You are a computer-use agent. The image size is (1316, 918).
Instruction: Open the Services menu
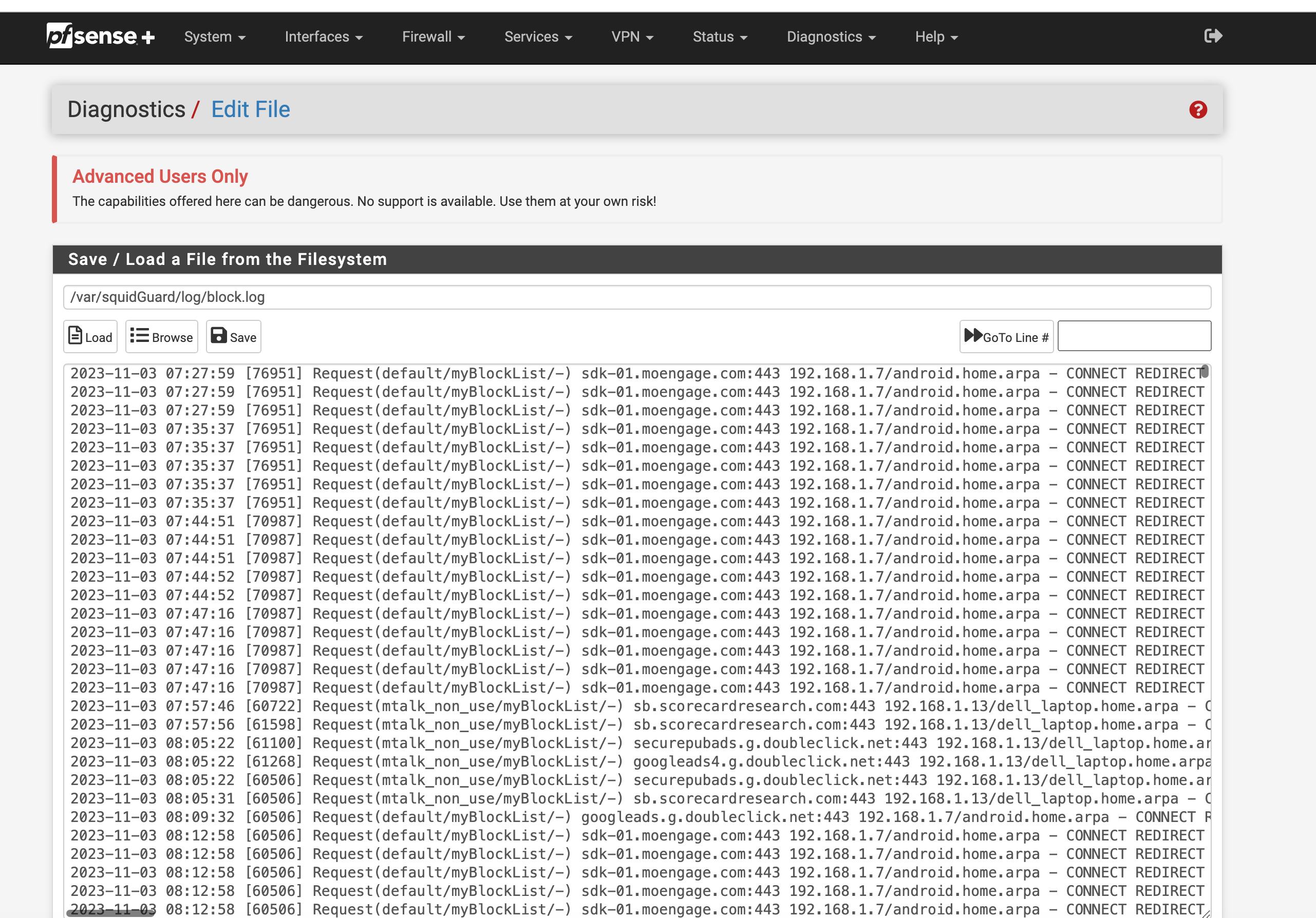[538, 36]
